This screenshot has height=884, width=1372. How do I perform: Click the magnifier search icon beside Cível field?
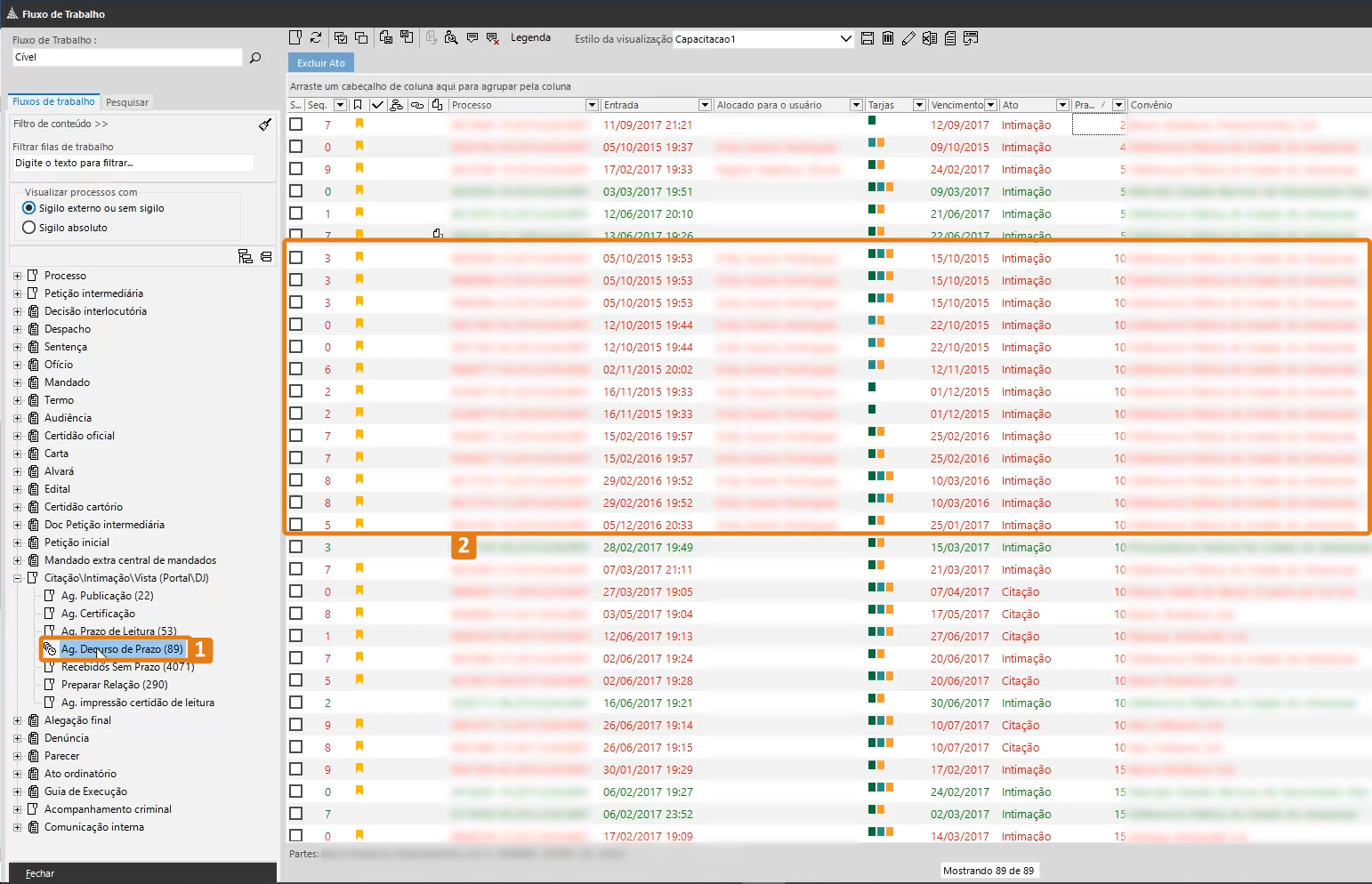click(255, 58)
